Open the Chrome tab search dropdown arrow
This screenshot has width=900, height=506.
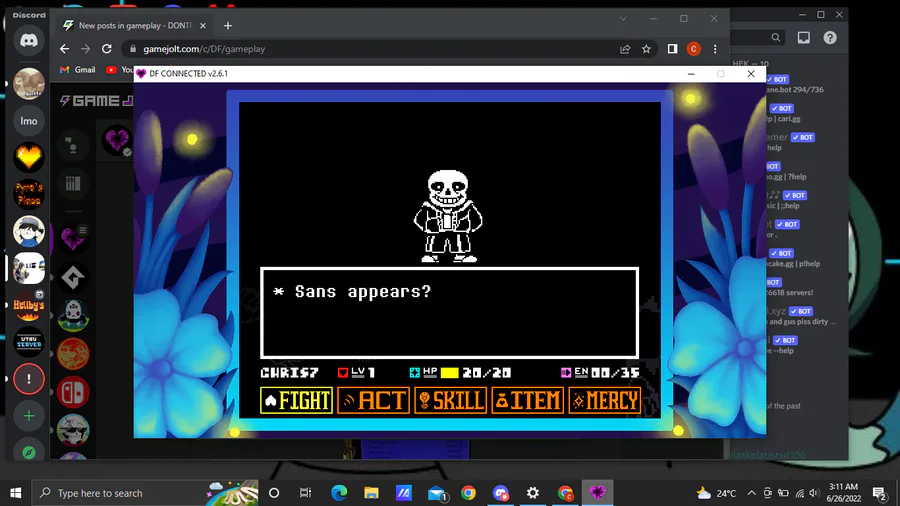coord(623,18)
